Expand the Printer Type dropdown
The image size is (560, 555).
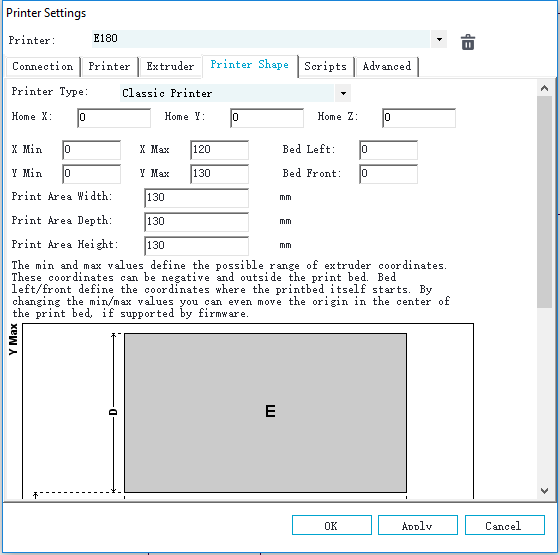point(343,93)
